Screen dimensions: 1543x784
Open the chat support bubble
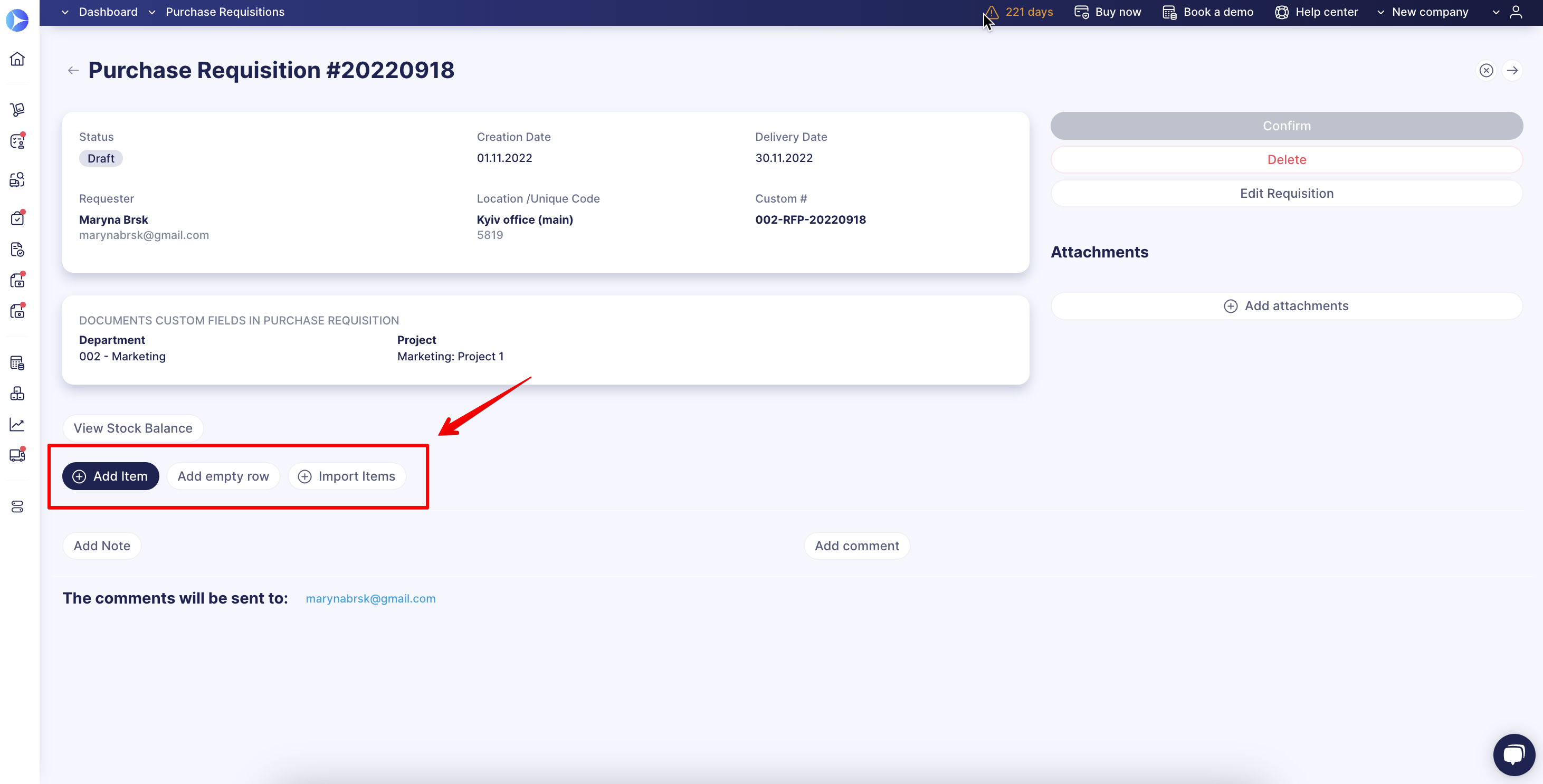click(x=1513, y=754)
